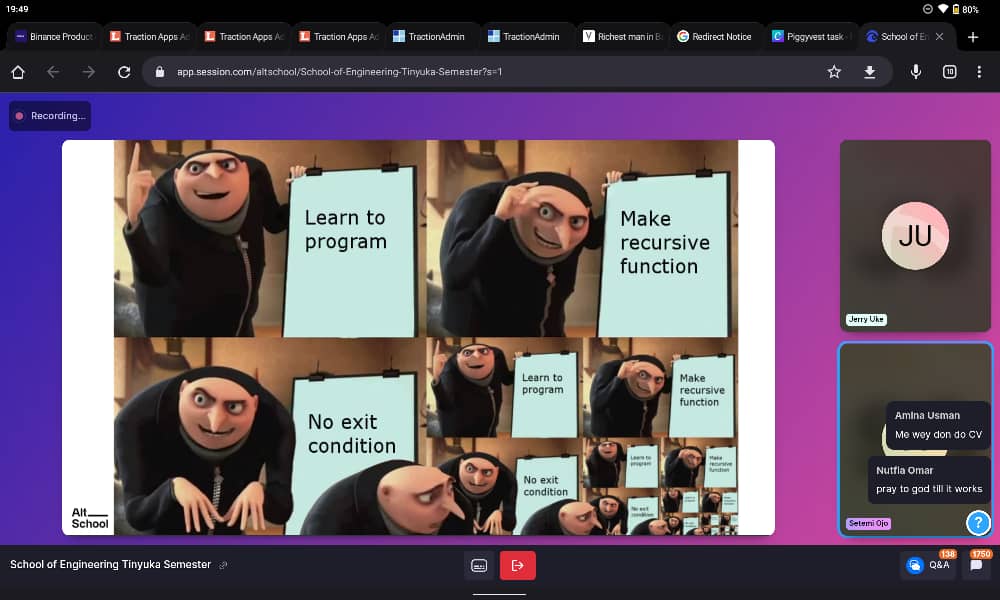
Task: Tap the Wi-Fi status icon
Action: 943,9
